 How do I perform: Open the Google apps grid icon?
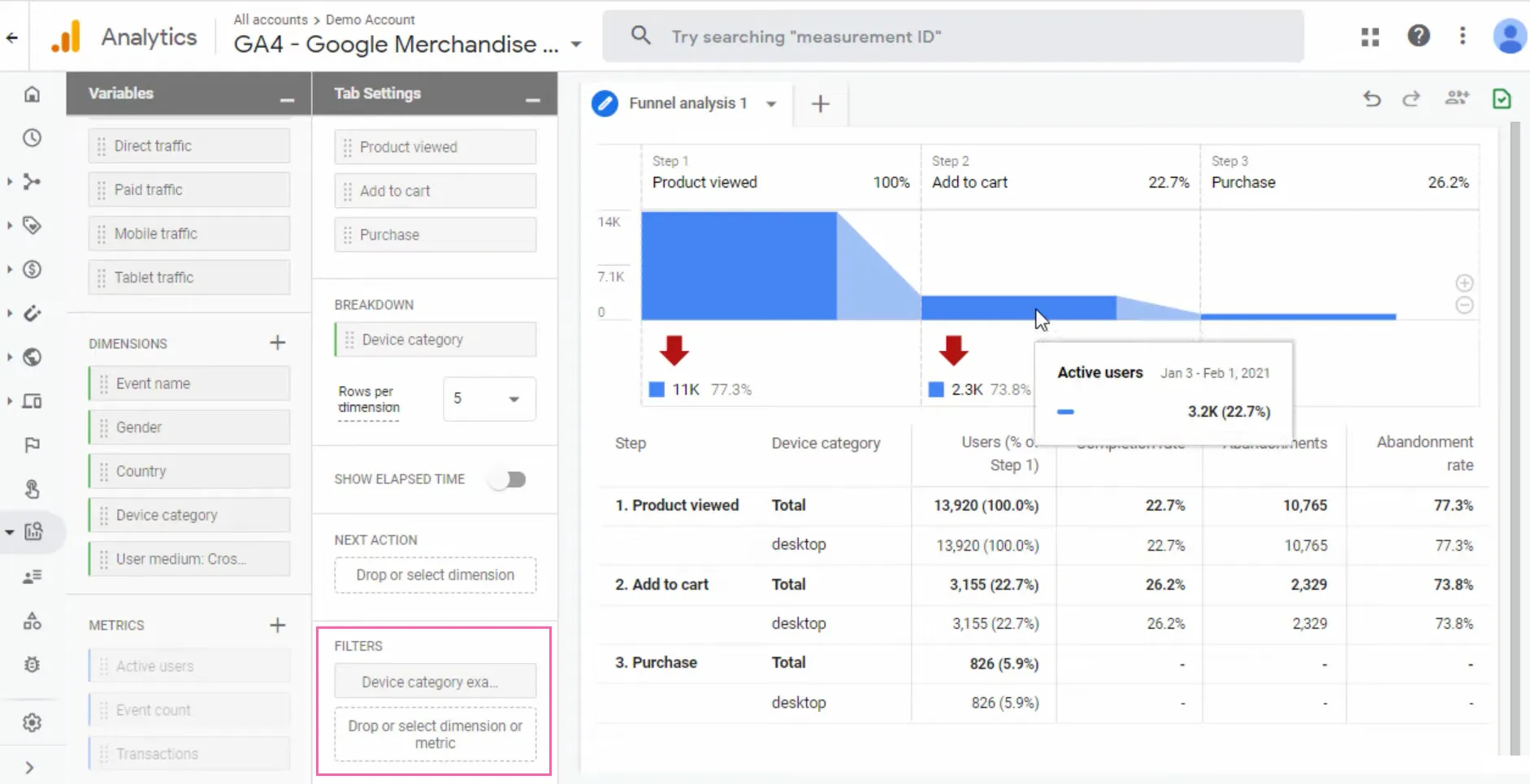[1370, 37]
